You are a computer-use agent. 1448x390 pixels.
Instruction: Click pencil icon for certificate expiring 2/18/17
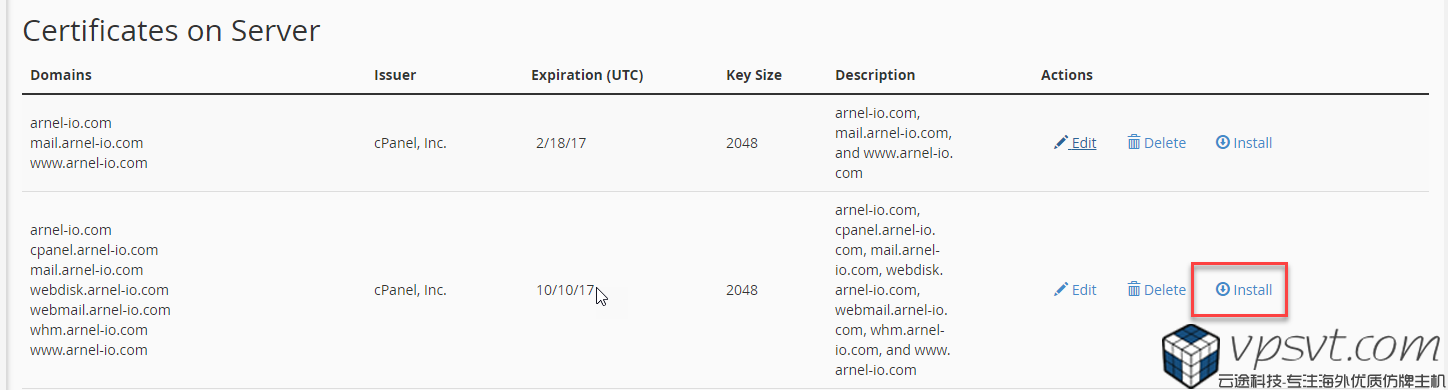(x=1061, y=143)
